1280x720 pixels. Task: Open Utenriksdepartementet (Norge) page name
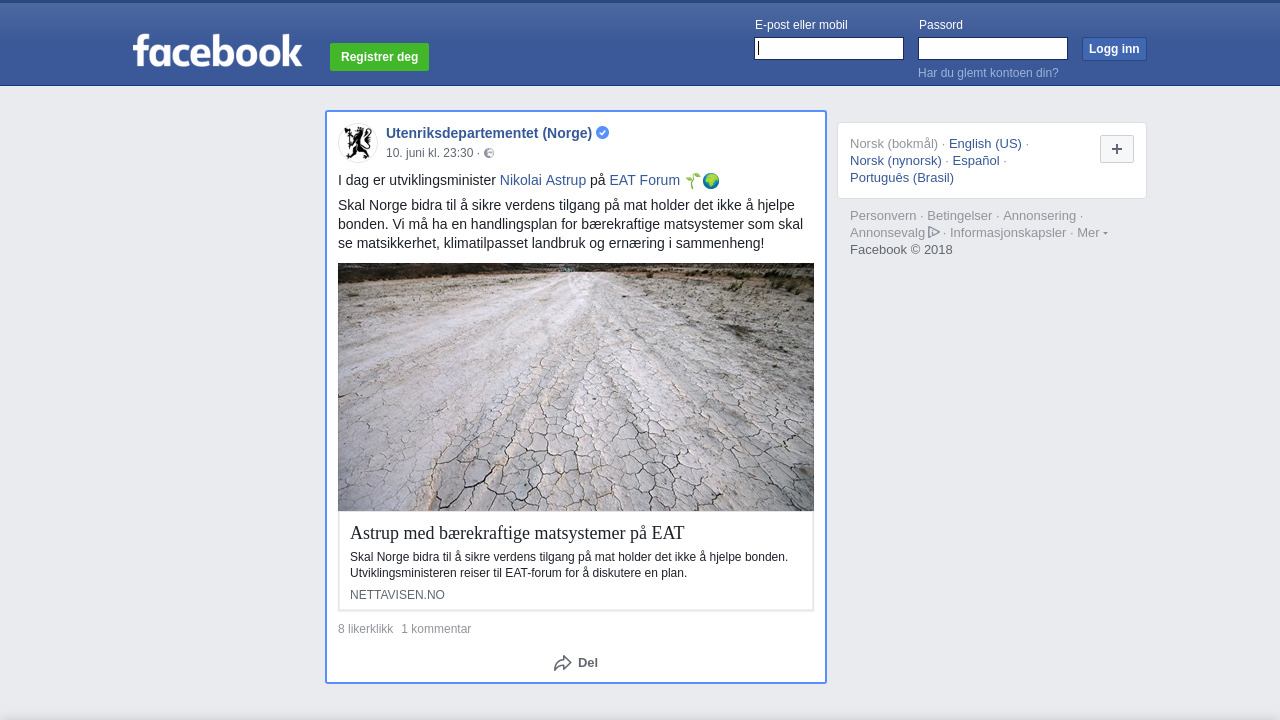coord(489,133)
